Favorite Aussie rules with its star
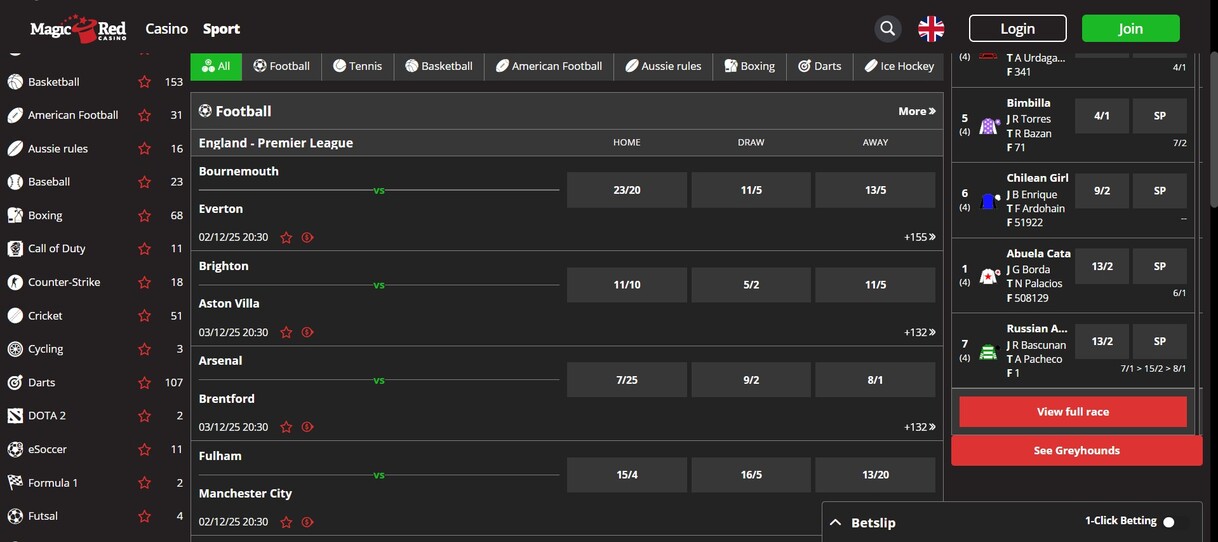Image resolution: width=1218 pixels, height=542 pixels. (x=144, y=149)
